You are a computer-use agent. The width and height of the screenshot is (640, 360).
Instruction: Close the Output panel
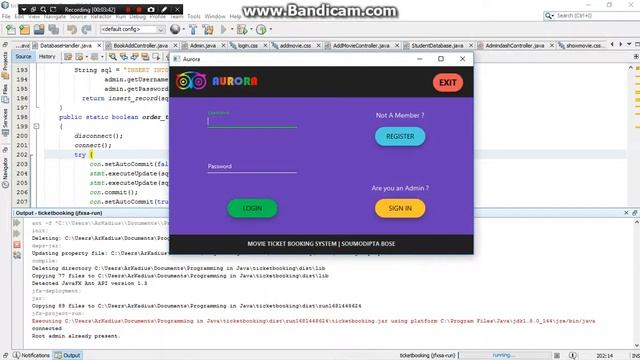[x=626, y=213]
